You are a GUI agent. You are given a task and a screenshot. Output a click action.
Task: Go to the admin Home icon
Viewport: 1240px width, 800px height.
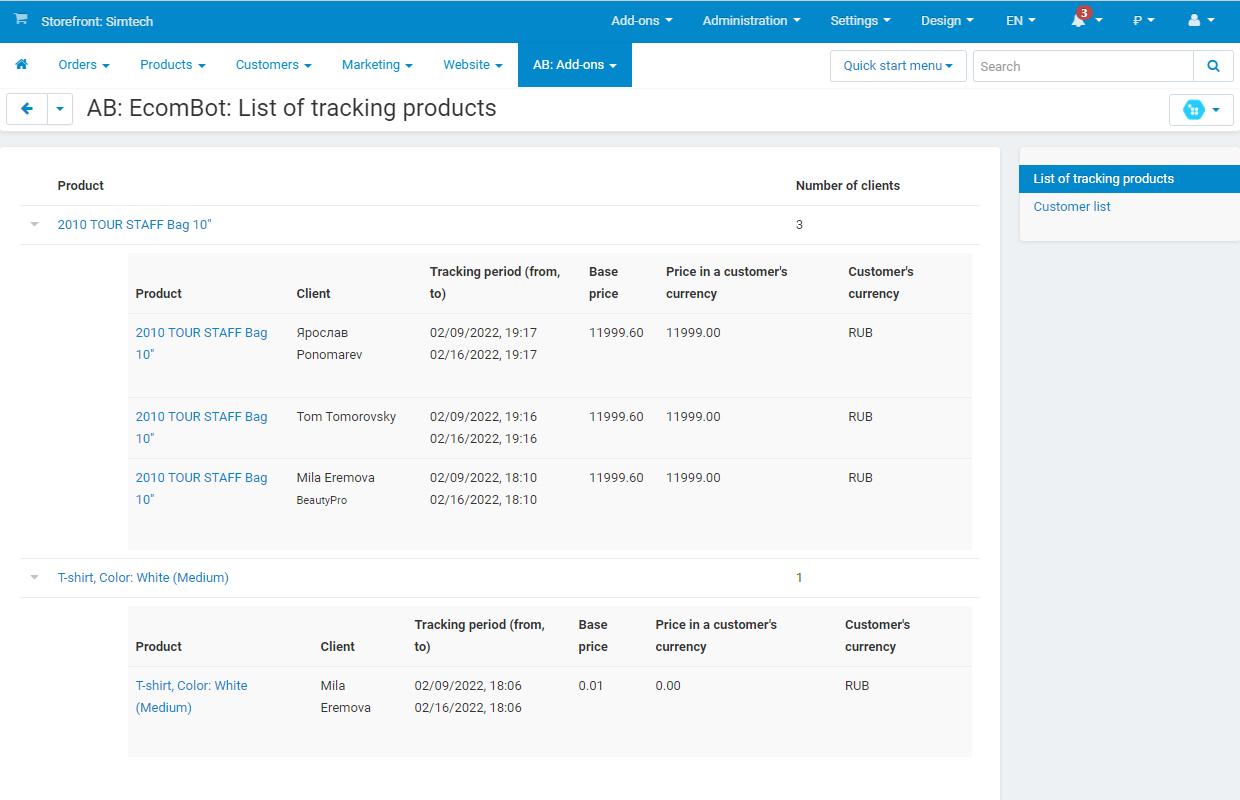[21, 64]
